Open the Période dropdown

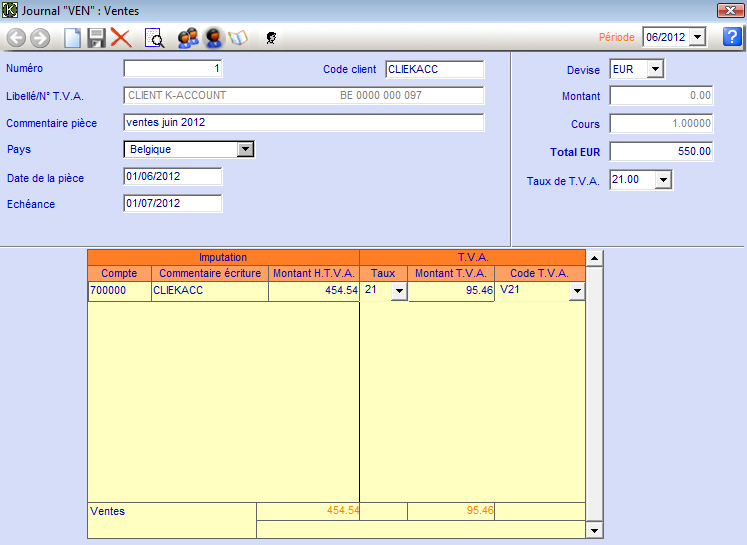click(697, 37)
